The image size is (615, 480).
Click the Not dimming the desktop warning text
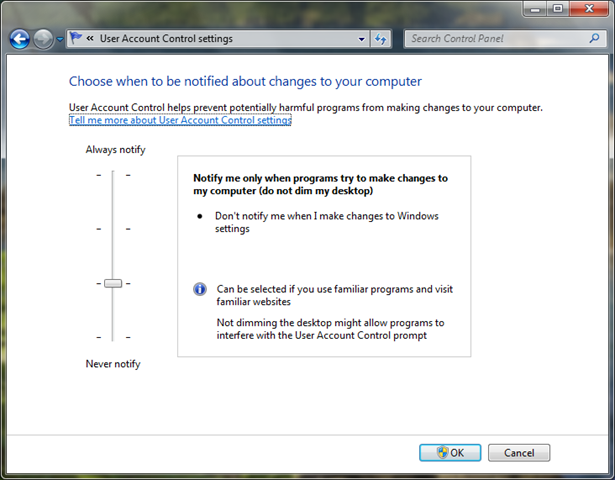tap(330, 329)
